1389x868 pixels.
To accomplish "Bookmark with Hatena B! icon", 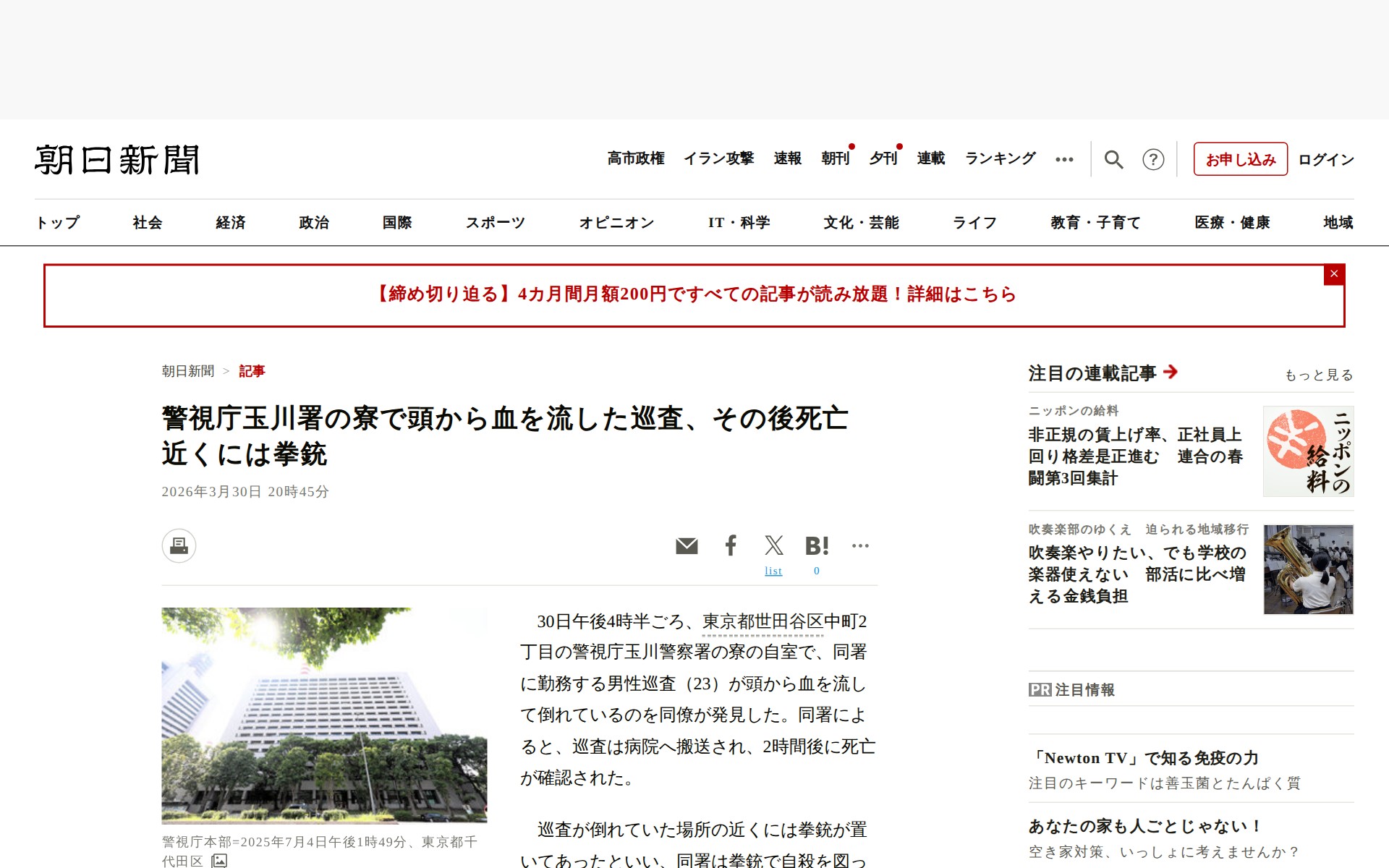I will [817, 545].
